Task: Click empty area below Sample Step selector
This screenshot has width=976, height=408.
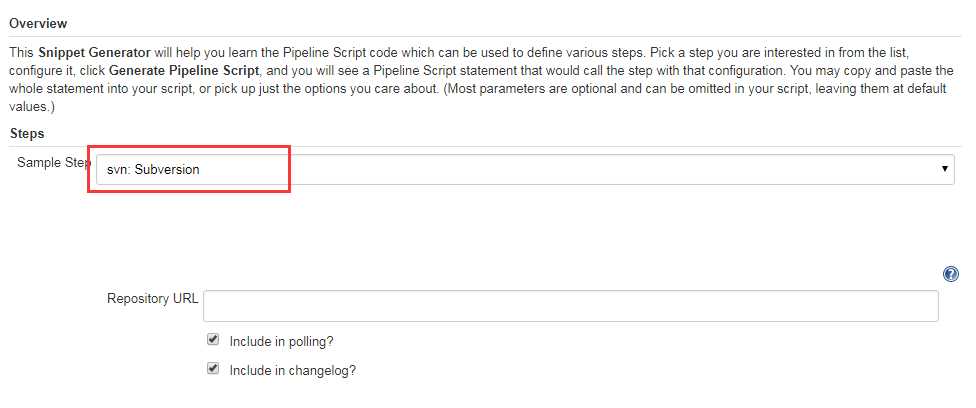Action: point(525,224)
